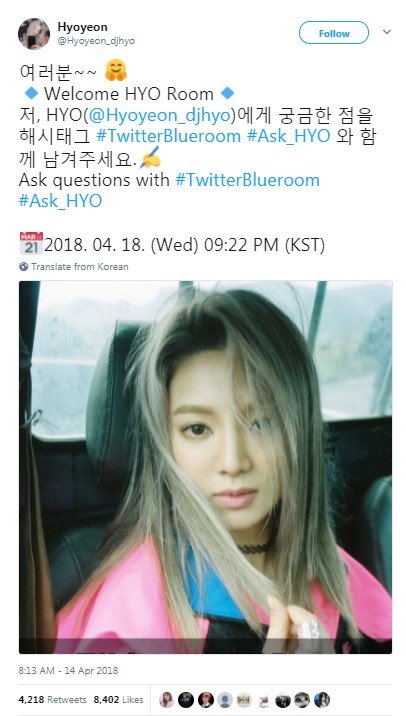Viewport: 406px width, 716px height.
Task: Open the @Hyoyeon_djhyo mention link in tweet
Action: click(159, 115)
